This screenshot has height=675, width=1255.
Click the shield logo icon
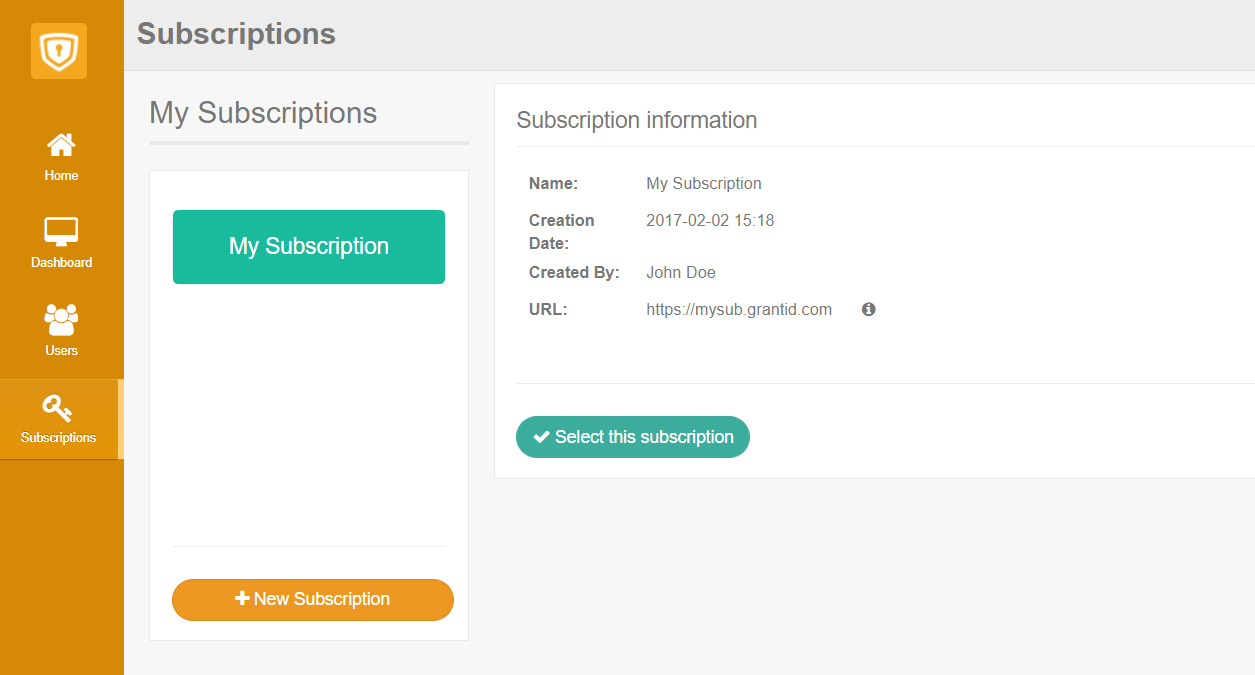(x=59, y=50)
